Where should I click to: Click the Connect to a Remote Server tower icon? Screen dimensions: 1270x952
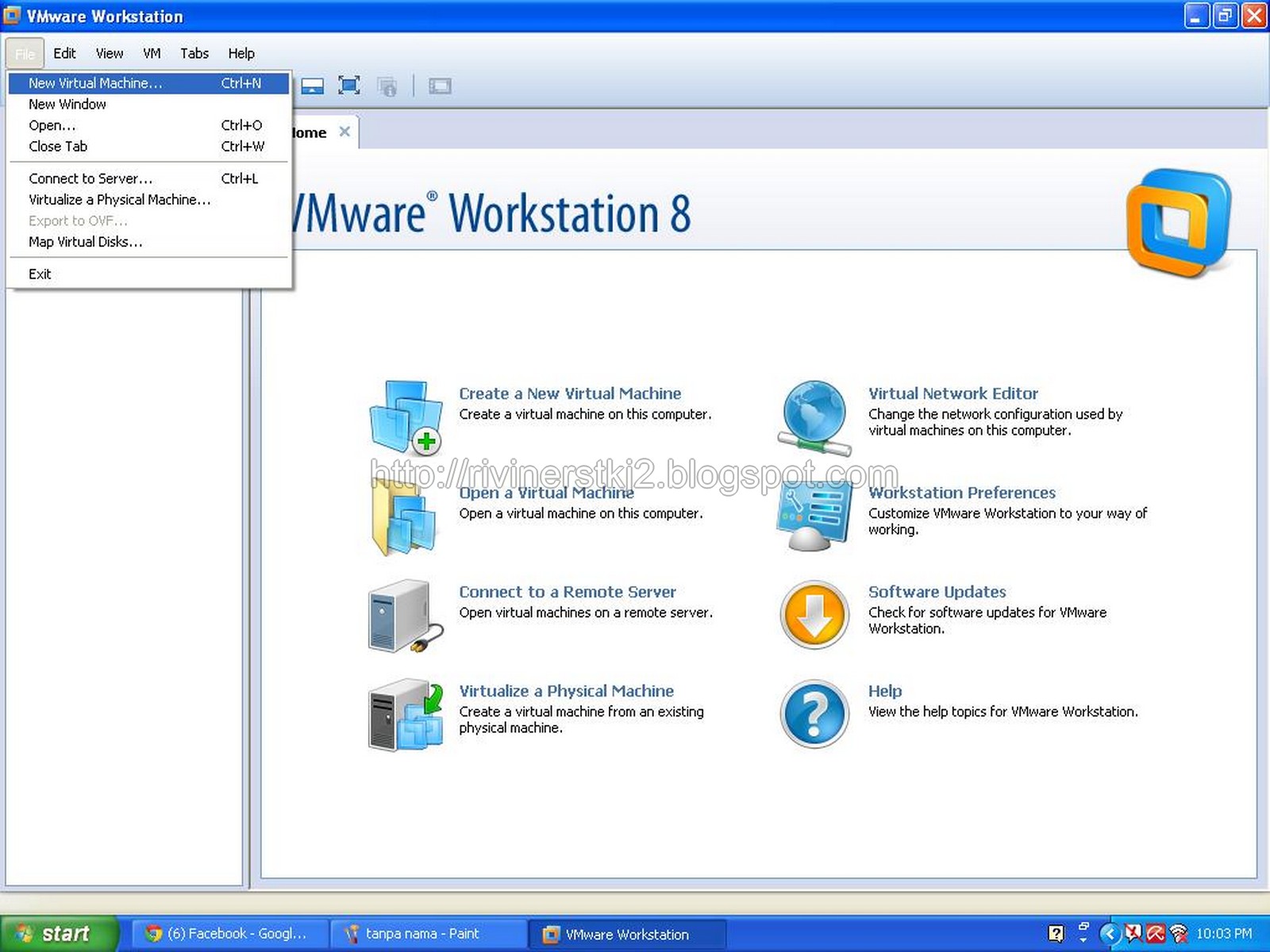point(406,616)
